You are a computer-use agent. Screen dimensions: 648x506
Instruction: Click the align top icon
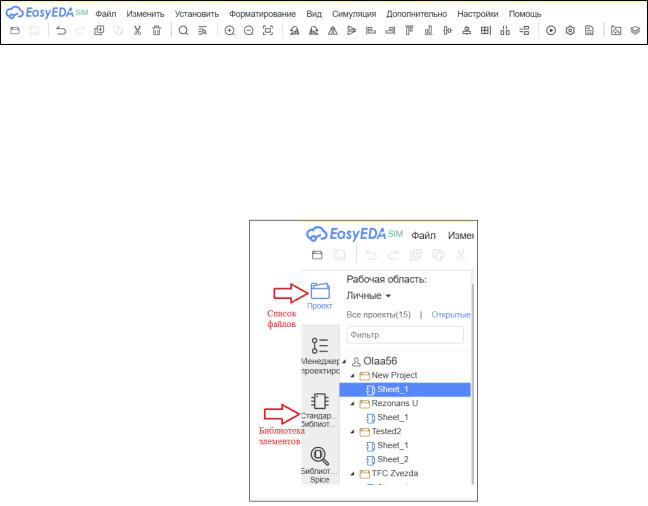tap(409, 30)
